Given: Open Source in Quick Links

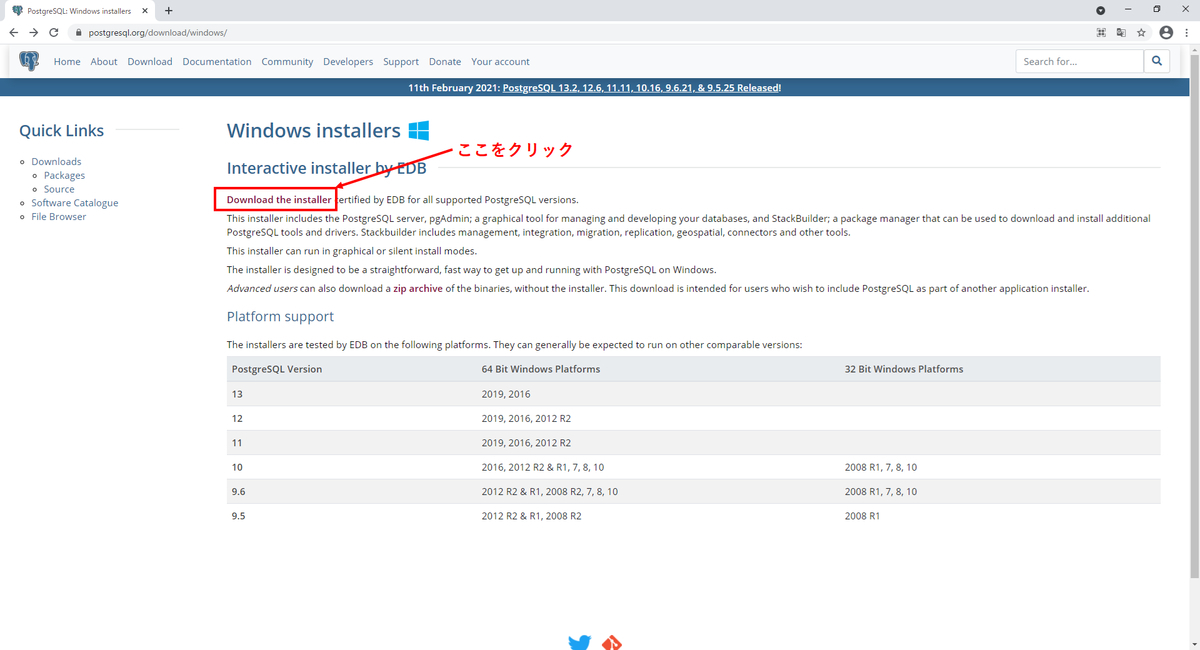Looking at the screenshot, I should pyautogui.click(x=59, y=189).
